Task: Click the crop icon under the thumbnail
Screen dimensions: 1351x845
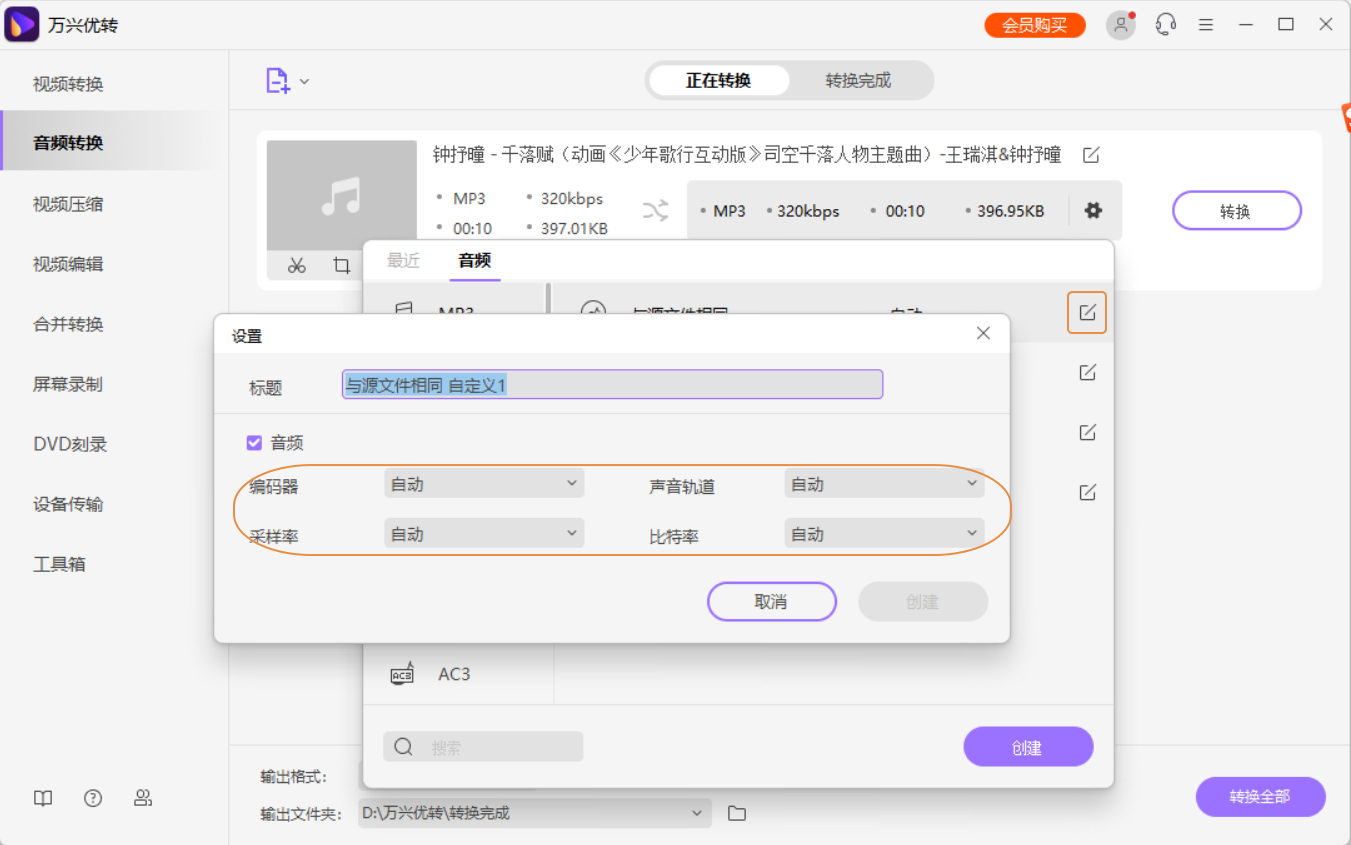Action: tap(342, 265)
